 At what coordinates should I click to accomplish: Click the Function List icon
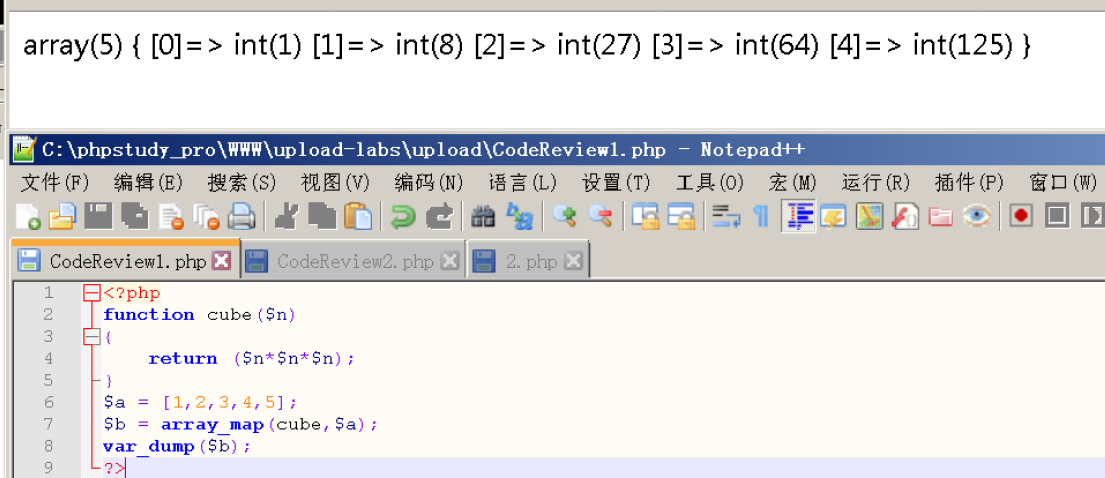(x=905, y=216)
